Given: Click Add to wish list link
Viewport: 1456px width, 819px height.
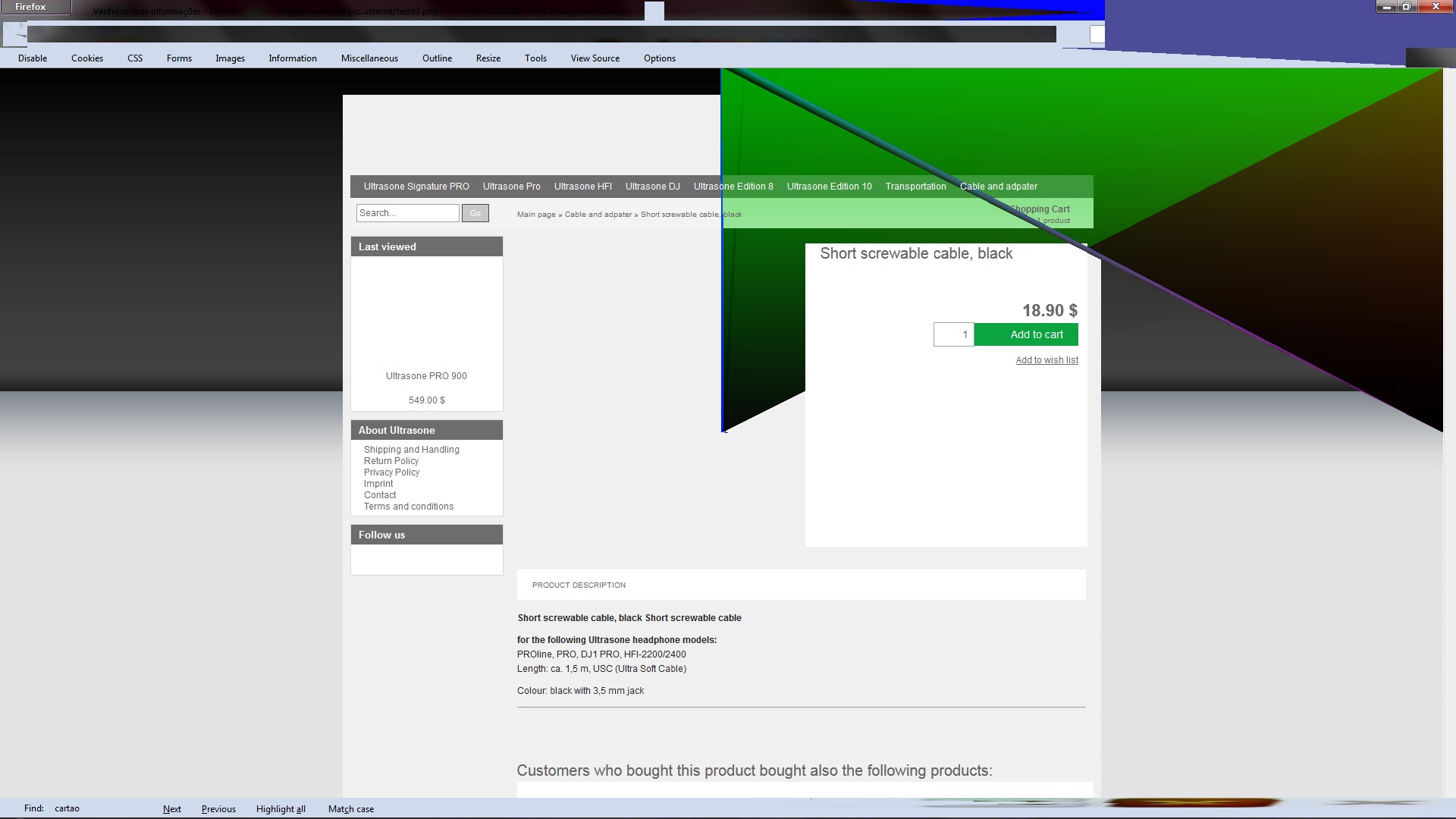Looking at the screenshot, I should pyautogui.click(x=1047, y=360).
